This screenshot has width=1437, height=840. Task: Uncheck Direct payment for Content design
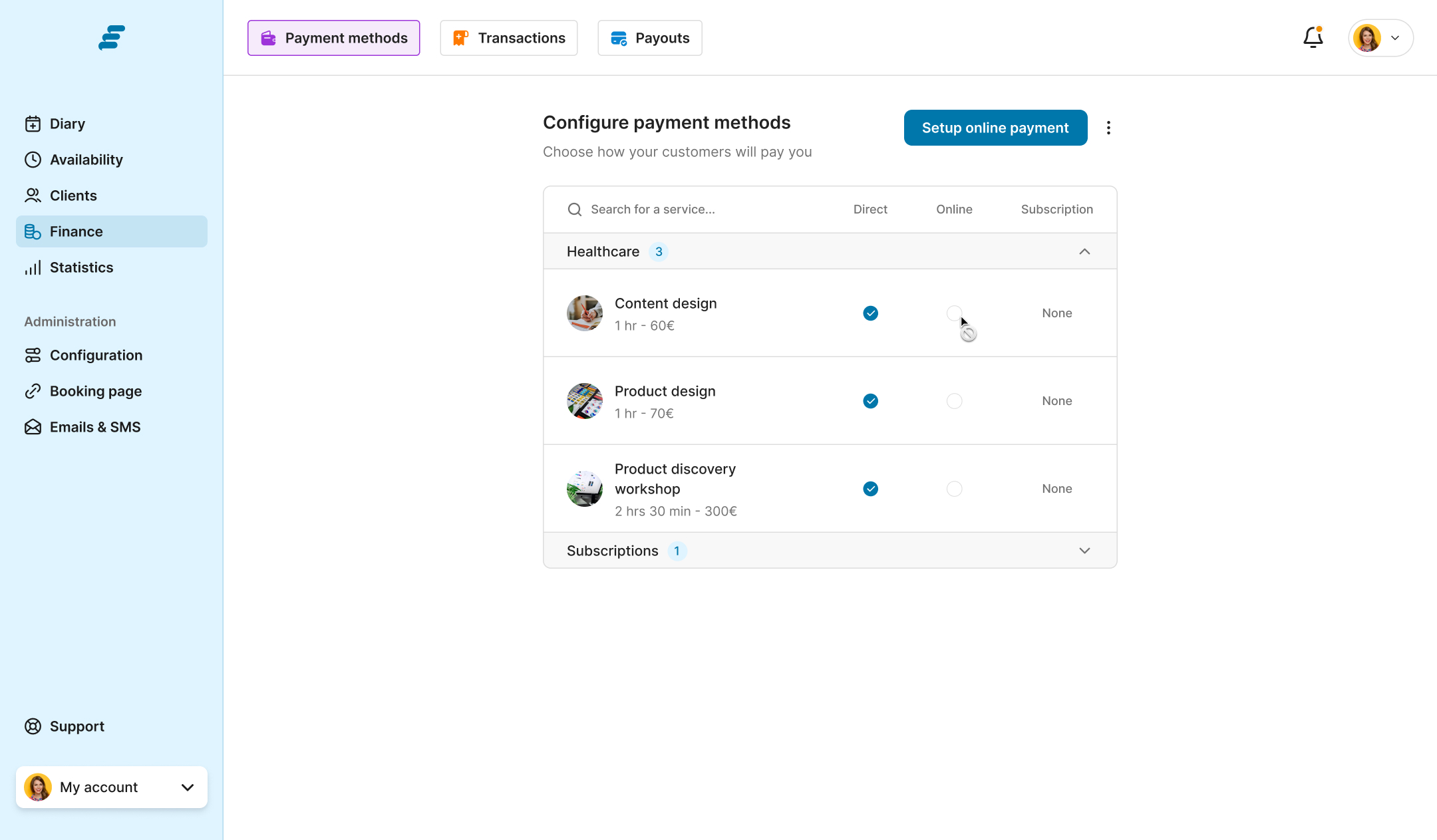point(870,313)
